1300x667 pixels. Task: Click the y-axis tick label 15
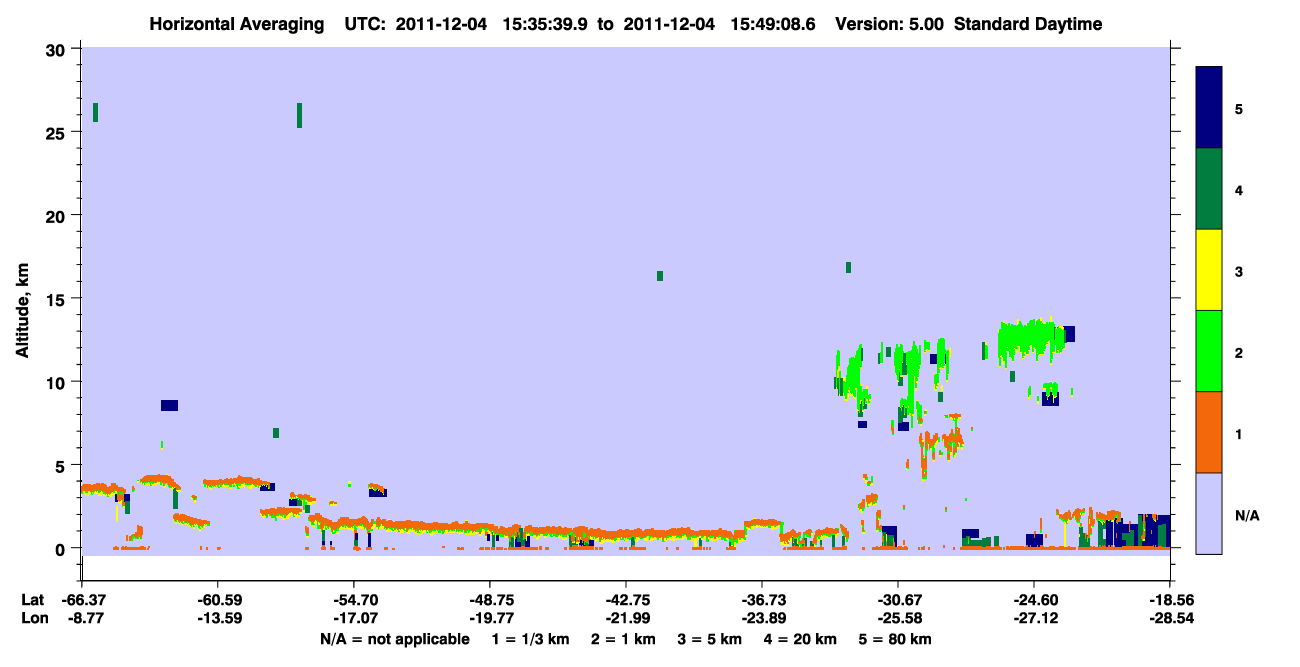56,299
